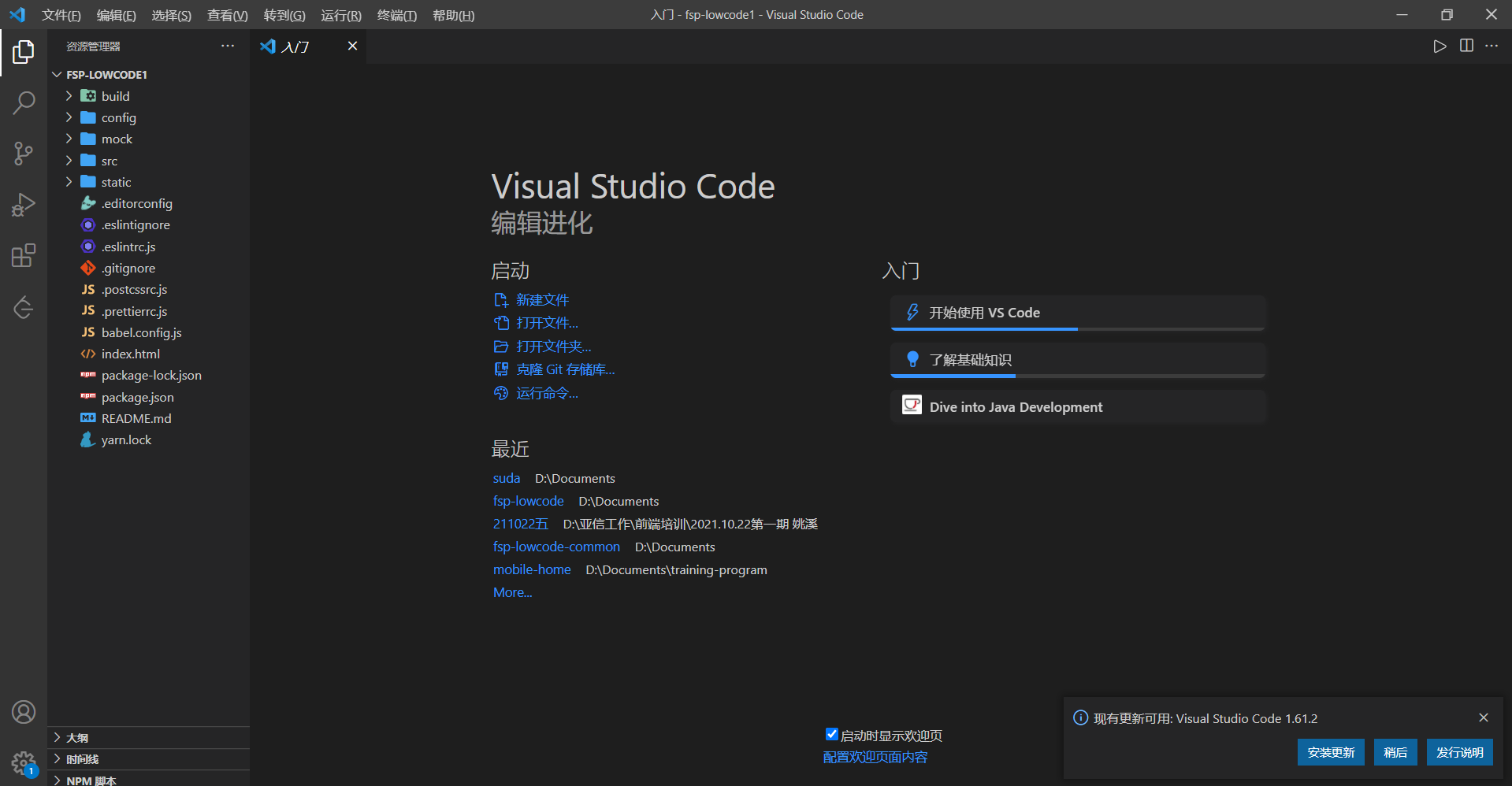Click the 运行命令... link

(x=547, y=393)
